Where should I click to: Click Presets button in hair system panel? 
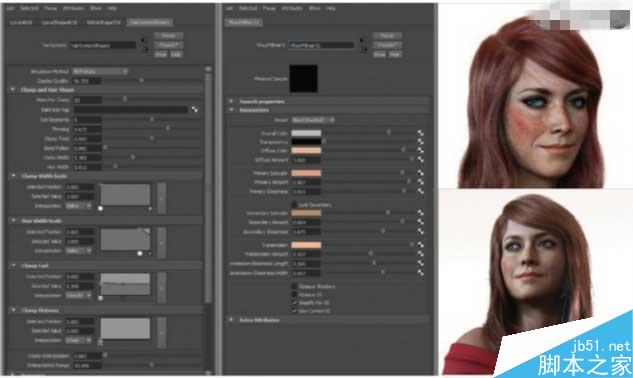pos(168,45)
